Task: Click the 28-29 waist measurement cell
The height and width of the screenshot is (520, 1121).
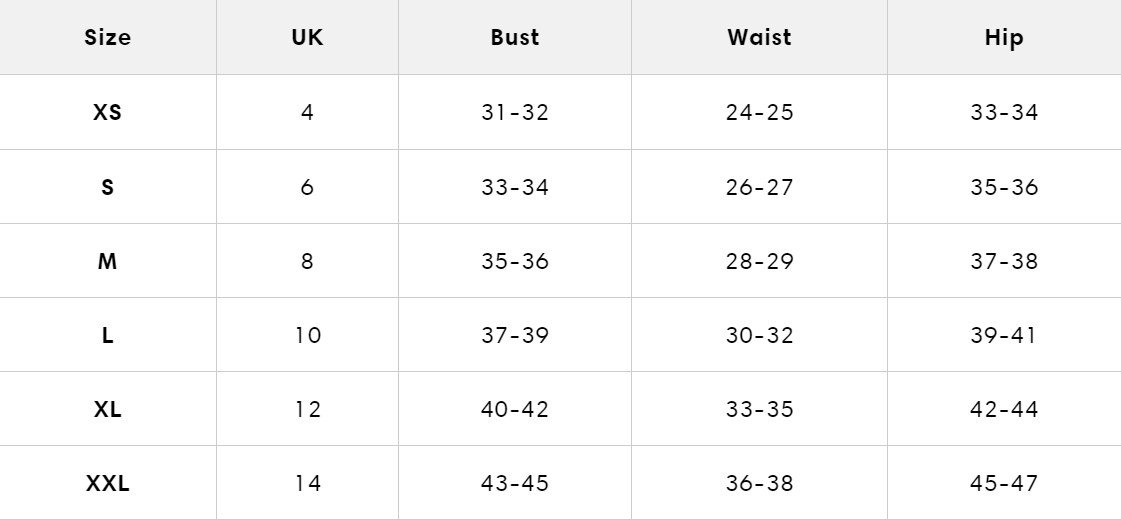Action: (x=759, y=261)
